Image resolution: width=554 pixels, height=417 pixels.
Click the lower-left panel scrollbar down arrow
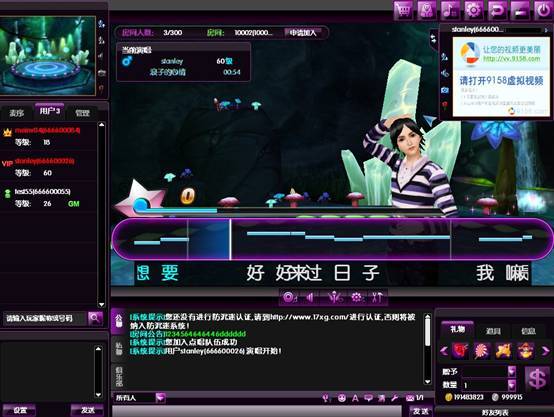(x=99, y=395)
